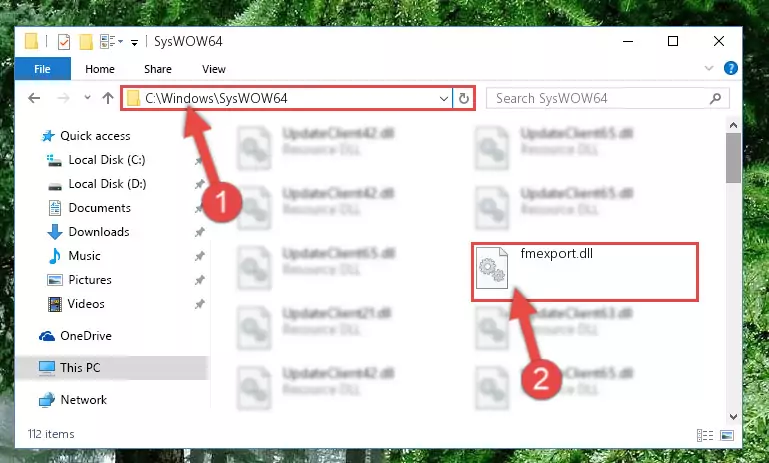Image resolution: width=769 pixels, height=463 pixels.
Task: Click the folder icon at title bar left
Action: click(31, 41)
